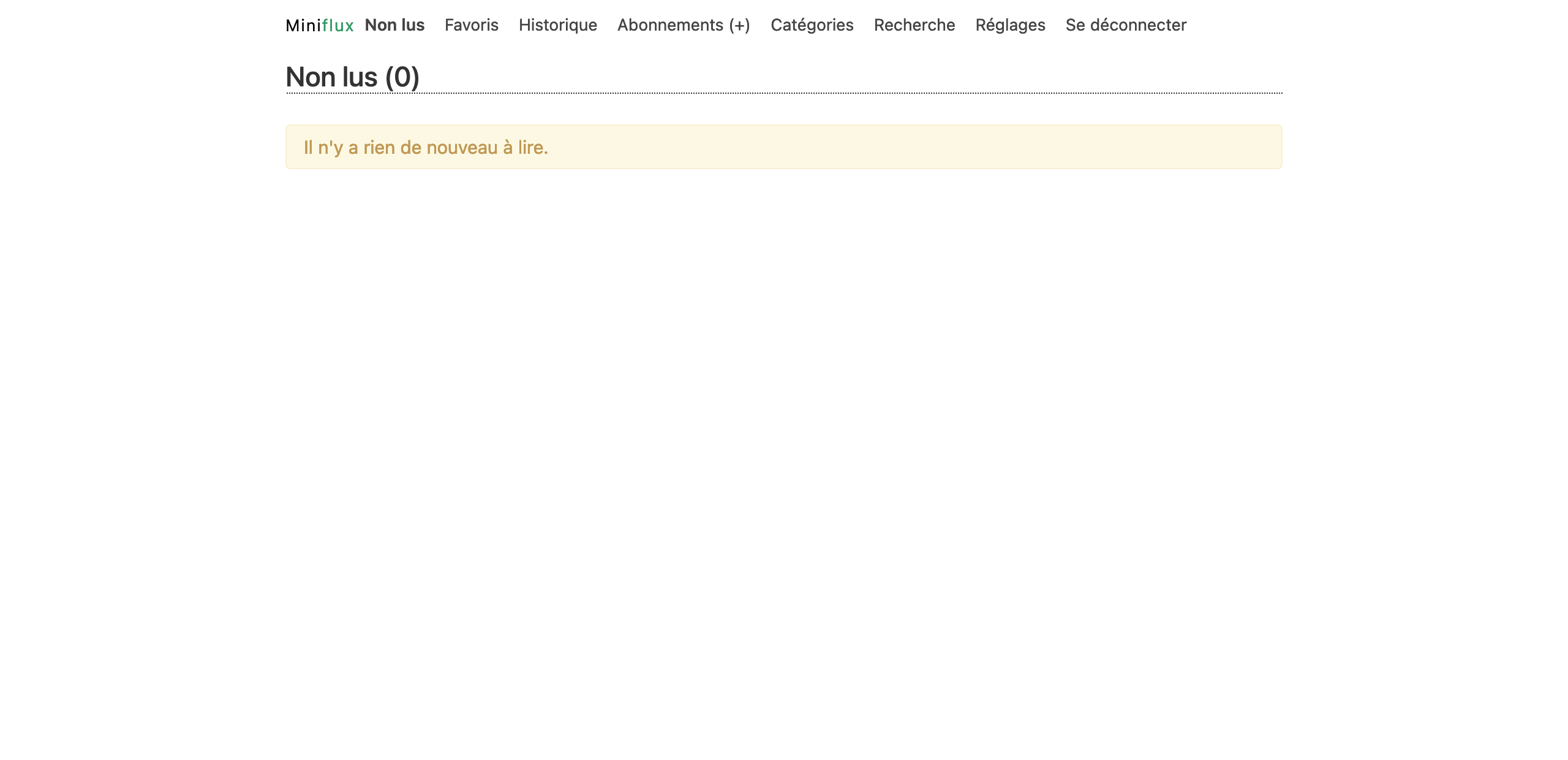
Task: Select the bold Non lus navigation tab
Action: (x=394, y=25)
